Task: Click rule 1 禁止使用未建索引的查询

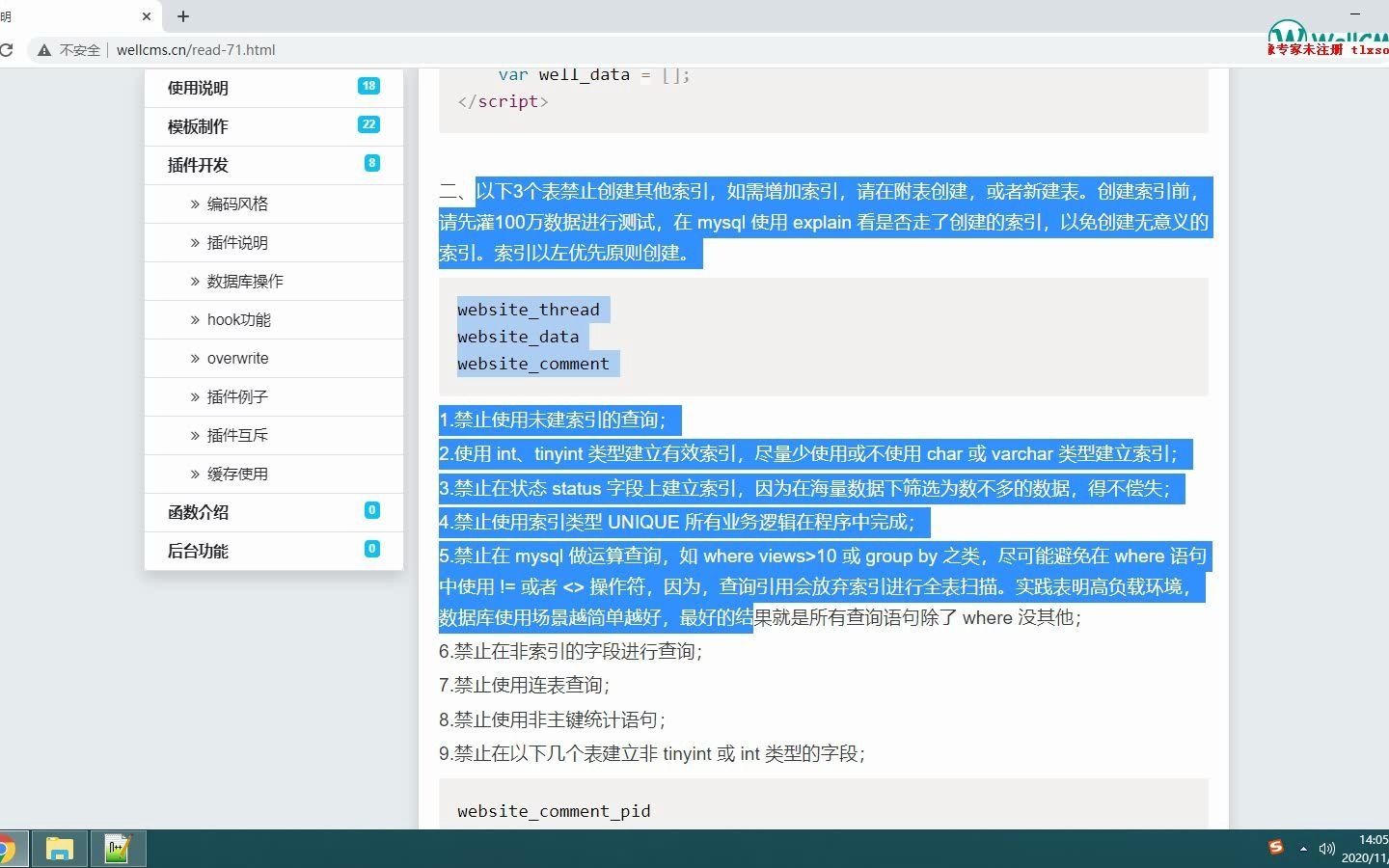Action: (553, 420)
